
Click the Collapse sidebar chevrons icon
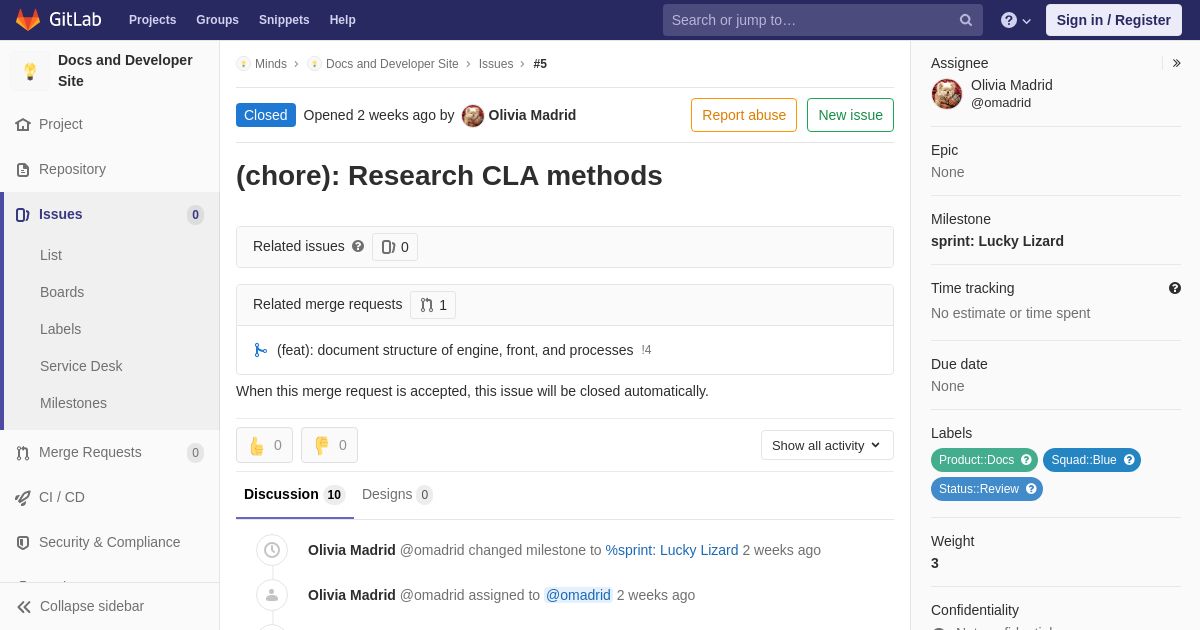coord(24,607)
